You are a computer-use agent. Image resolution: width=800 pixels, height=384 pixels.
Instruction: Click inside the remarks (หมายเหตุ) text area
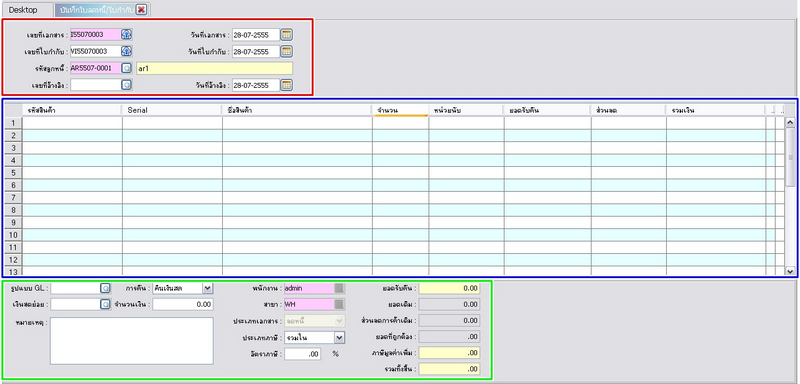132,341
